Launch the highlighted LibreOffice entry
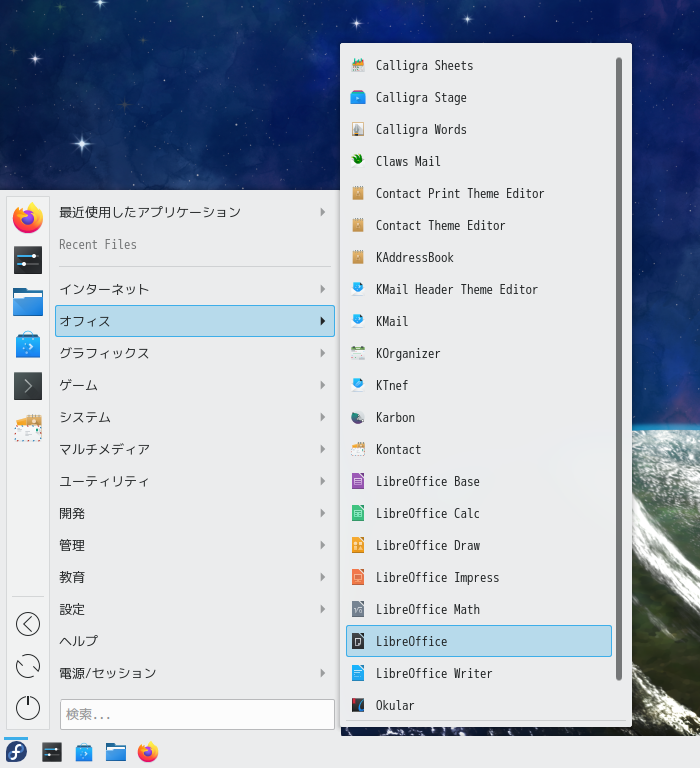This screenshot has width=700, height=768. click(x=479, y=641)
